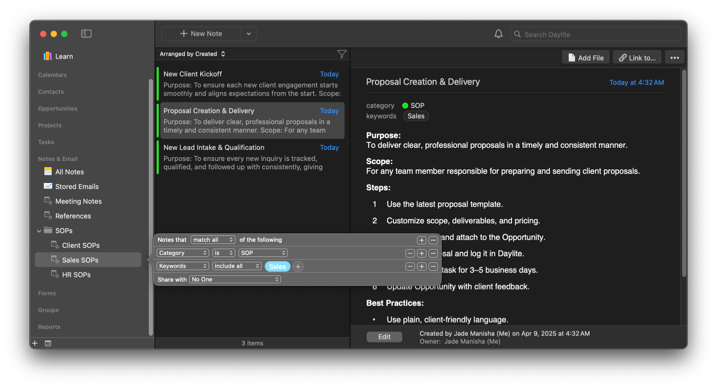717x388 pixels.
Task: Open the Tasks section
Action: click(x=46, y=142)
